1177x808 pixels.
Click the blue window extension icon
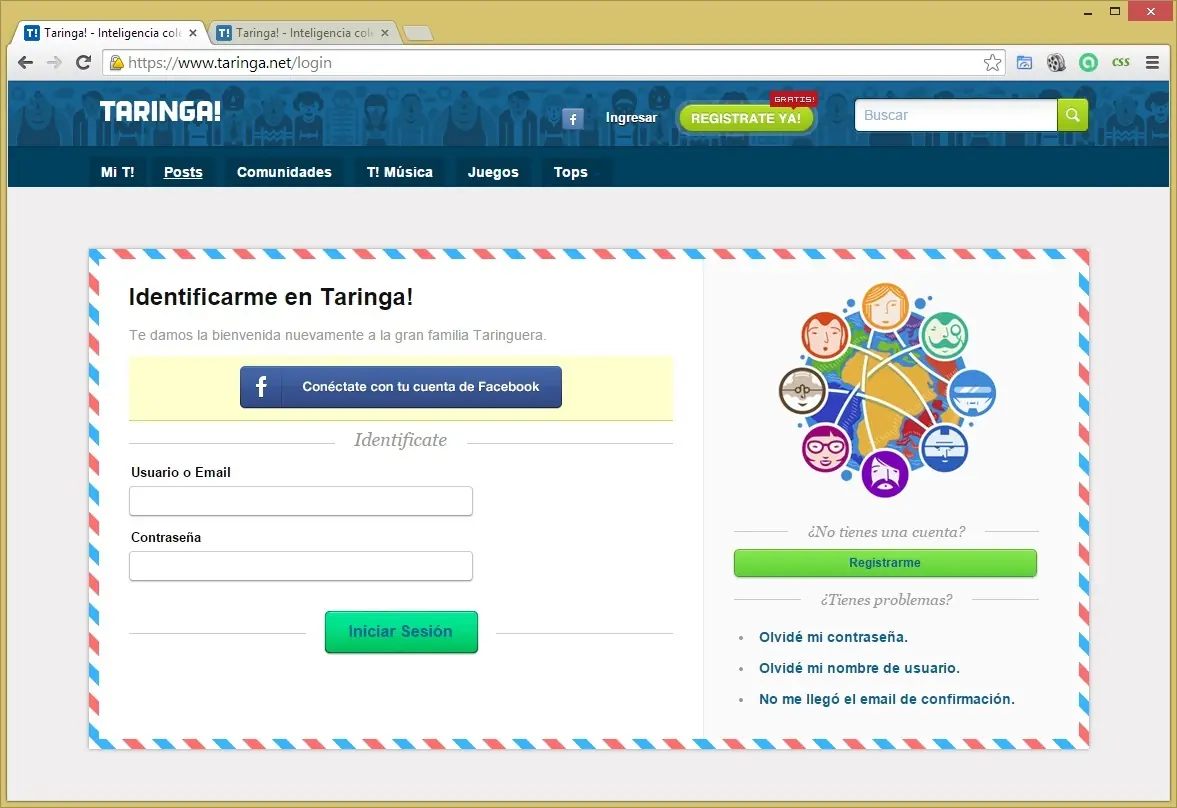[1024, 62]
